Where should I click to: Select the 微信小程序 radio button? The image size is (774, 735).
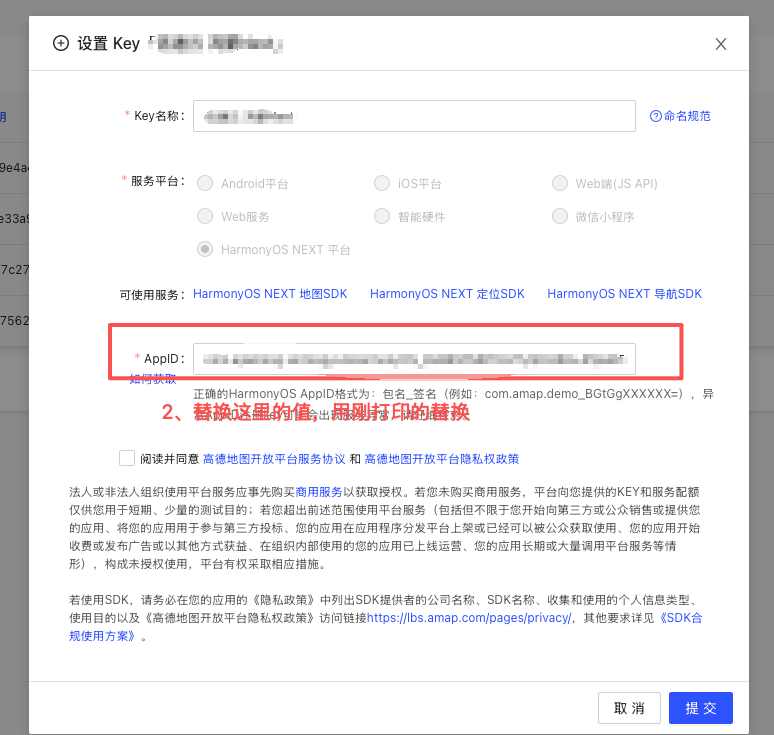pos(559,217)
